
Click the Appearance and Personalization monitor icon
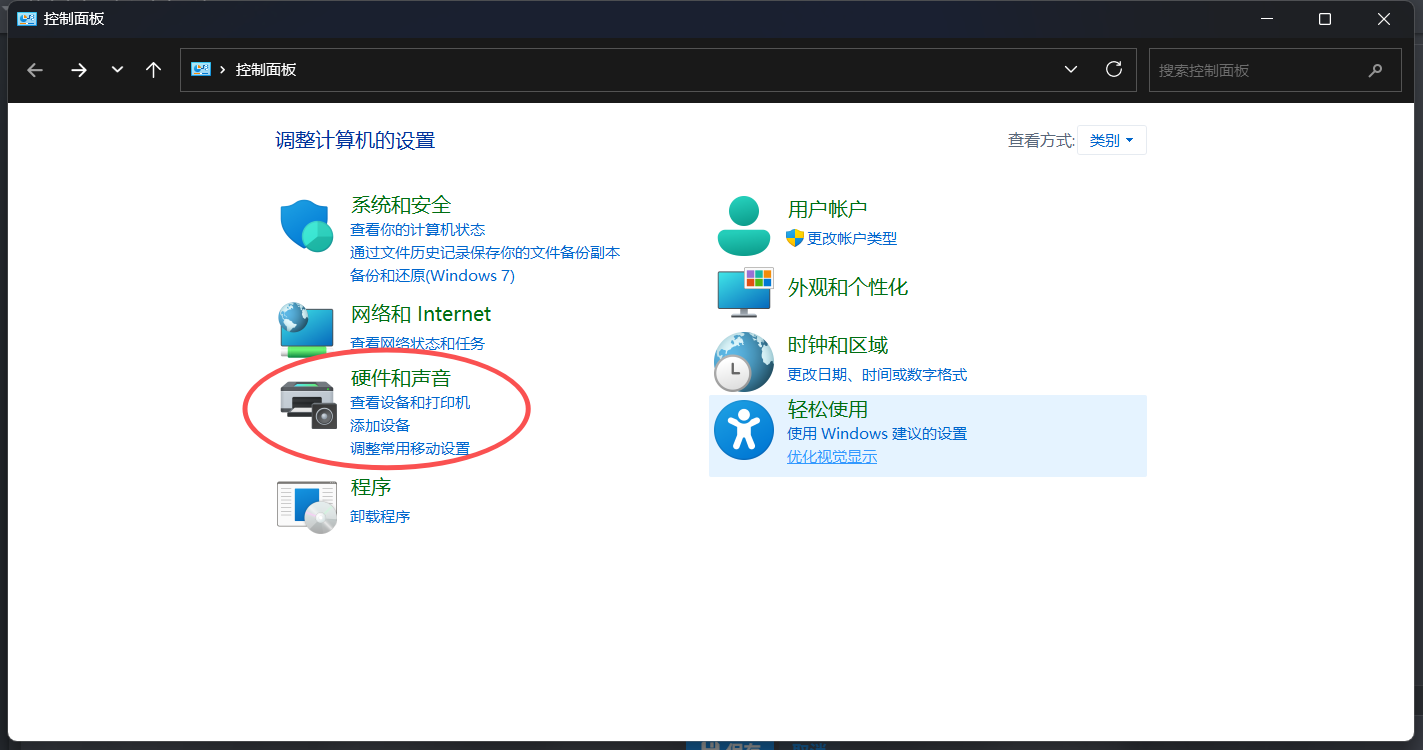[x=744, y=291]
